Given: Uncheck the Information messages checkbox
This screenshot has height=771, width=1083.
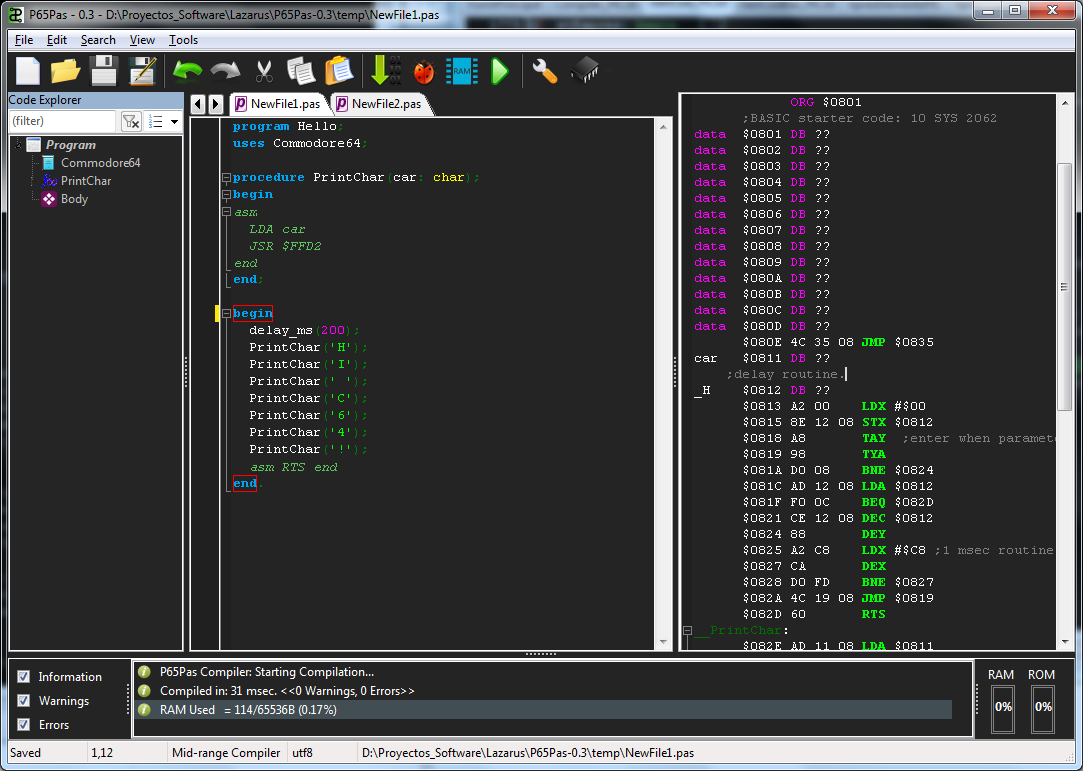Looking at the screenshot, I should pos(24,677).
